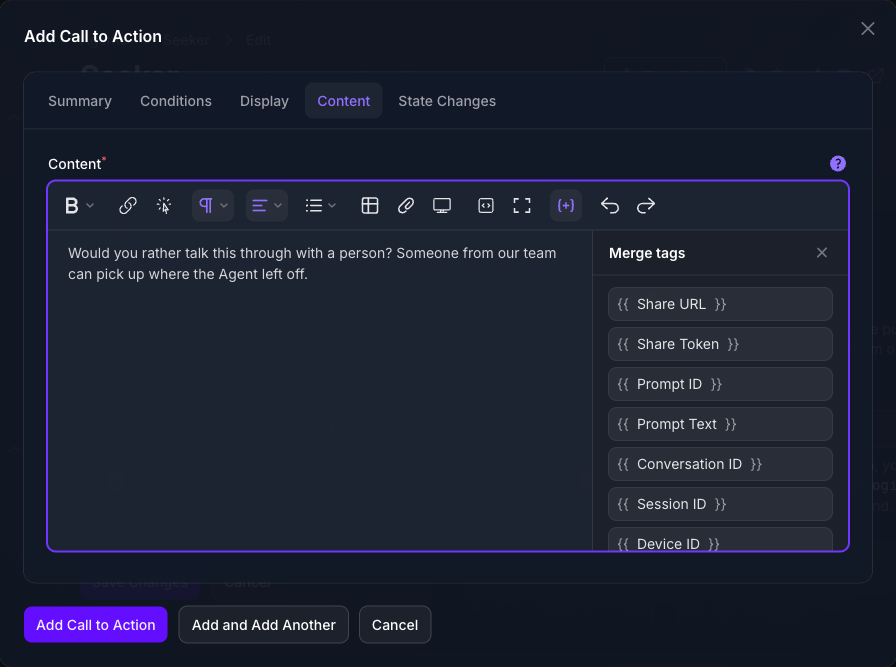The height and width of the screenshot is (667, 896).
Task: Cancel the call to action dialog
Action: click(395, 625)
